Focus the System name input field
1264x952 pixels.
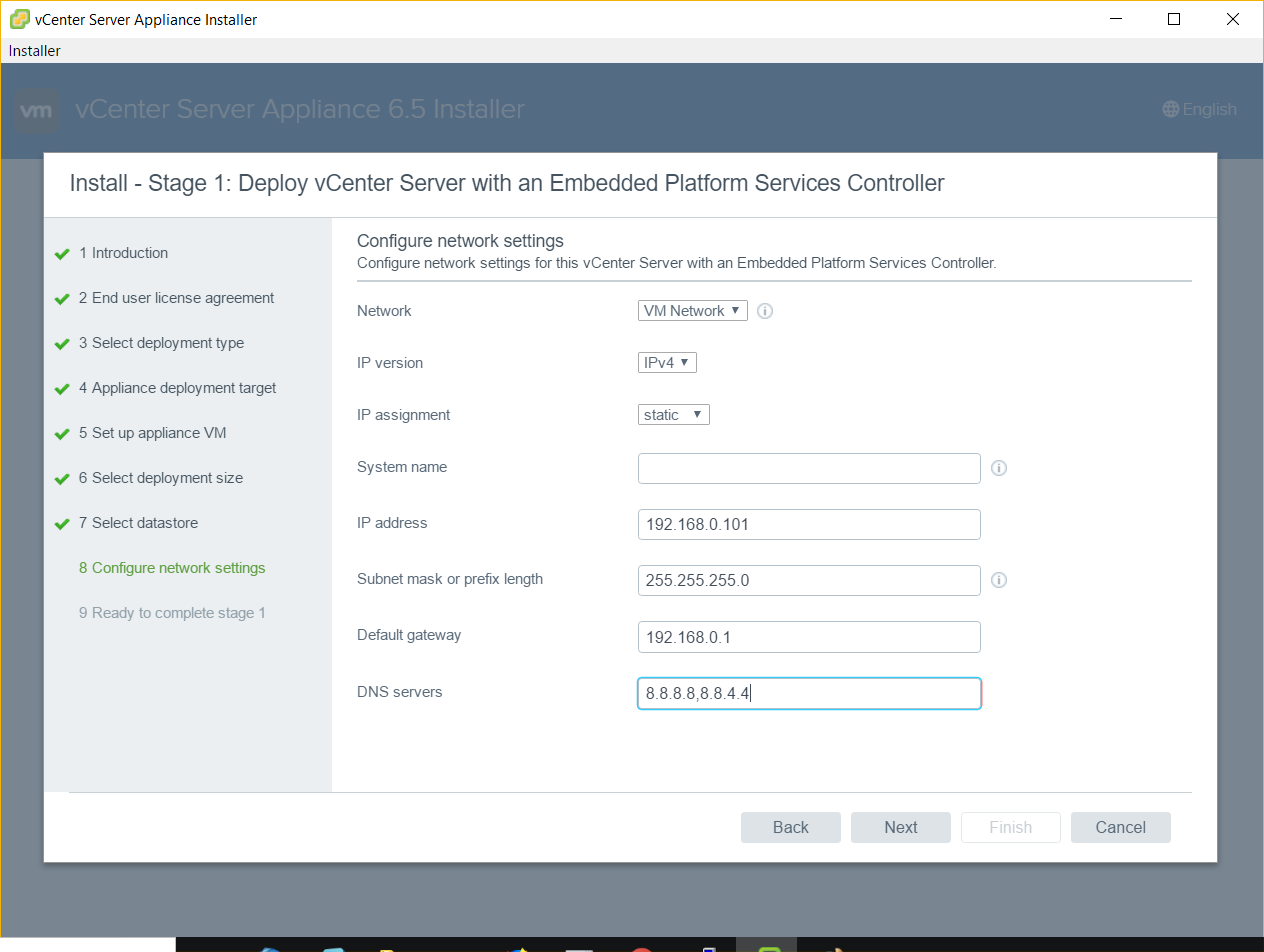tap(809, 468)
